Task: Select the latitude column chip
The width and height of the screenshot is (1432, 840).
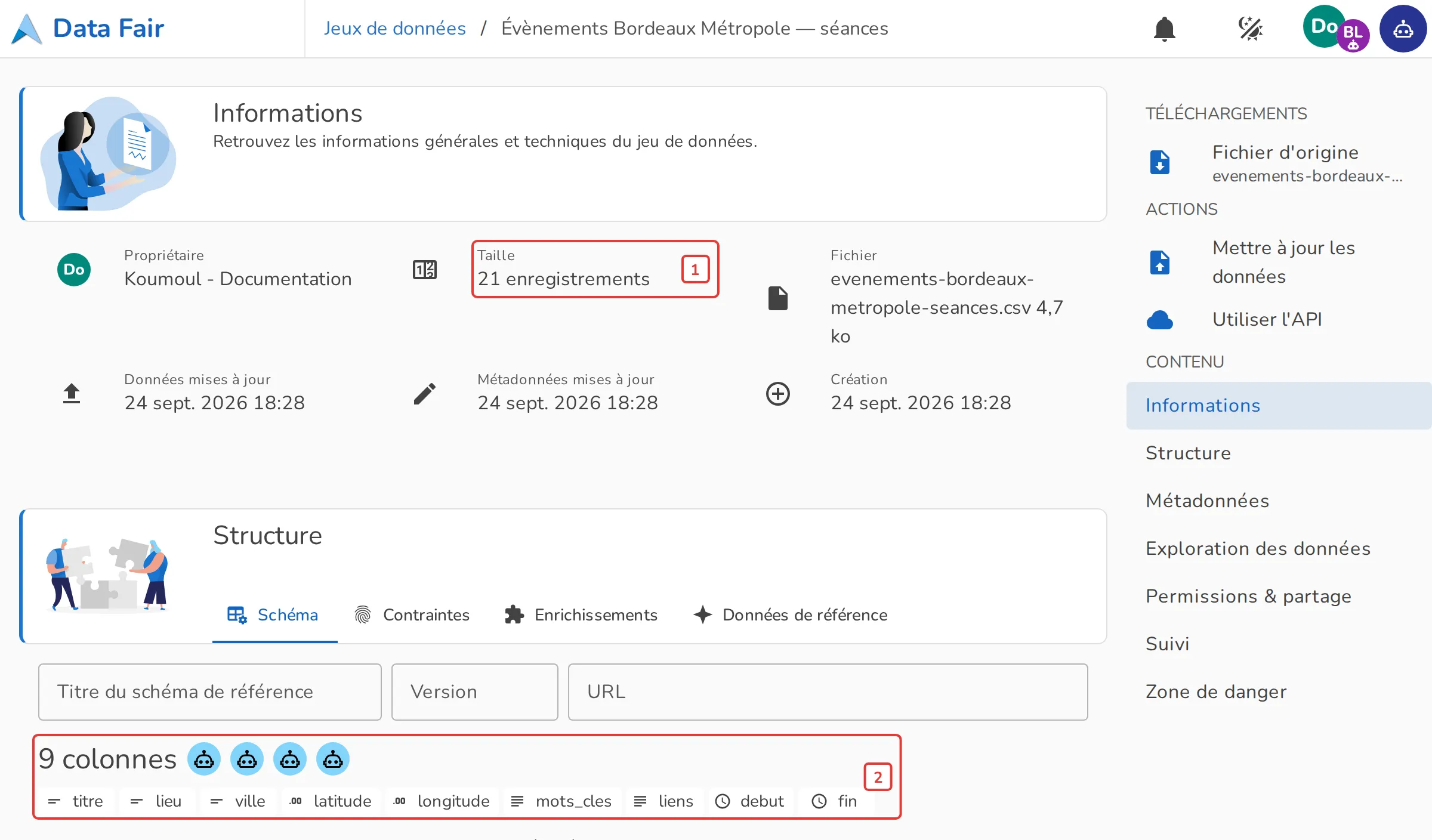Action: 331,801
